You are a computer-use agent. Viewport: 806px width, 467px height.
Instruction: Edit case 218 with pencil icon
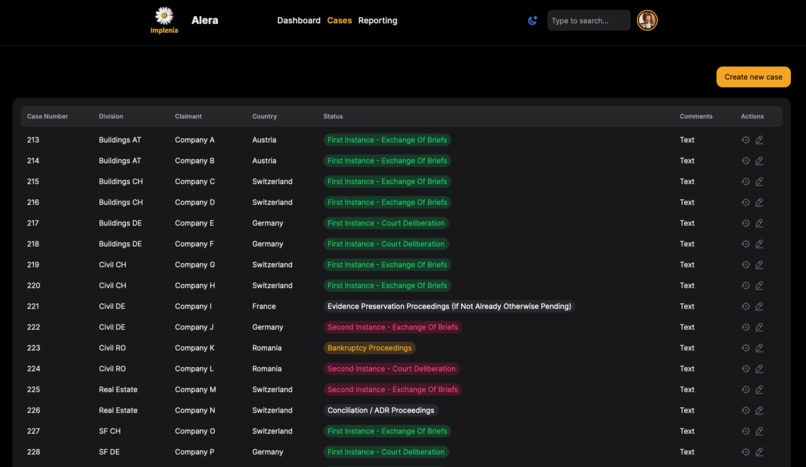pyautogui.click(x=759, y=244)
